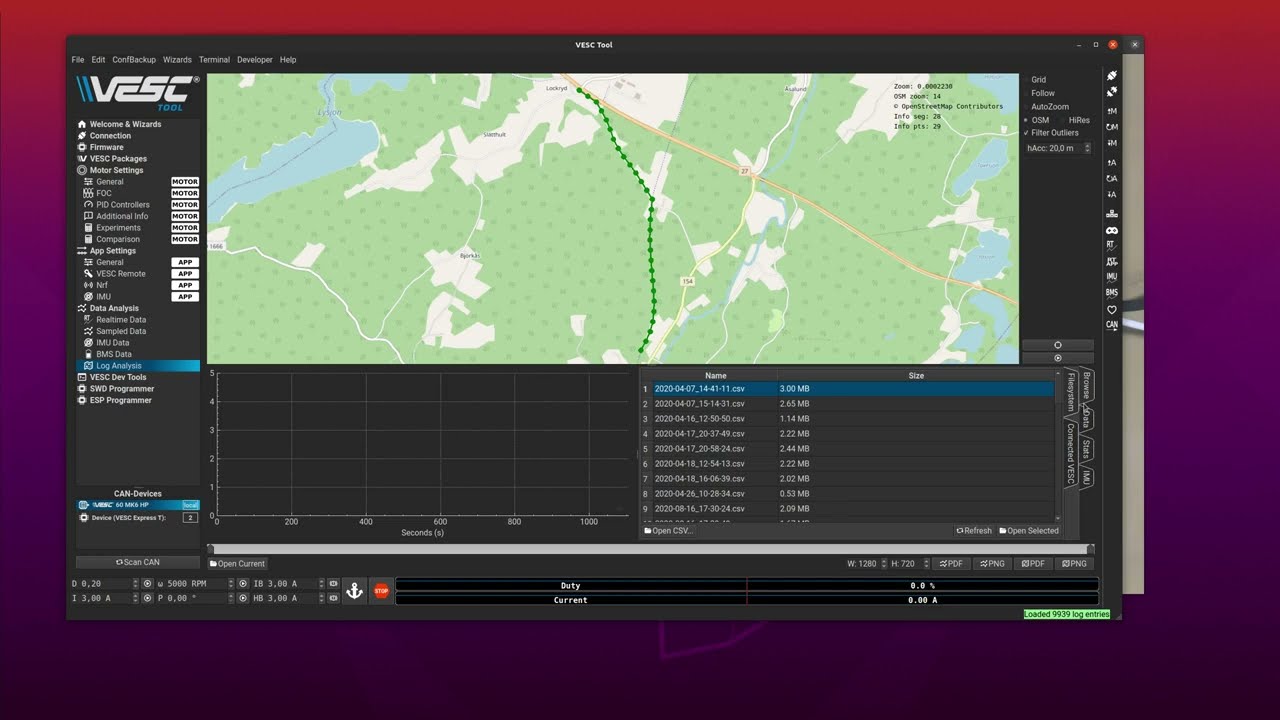Switch to the Stats side tab
The image size is (1280, 720).
[1087, 450]
